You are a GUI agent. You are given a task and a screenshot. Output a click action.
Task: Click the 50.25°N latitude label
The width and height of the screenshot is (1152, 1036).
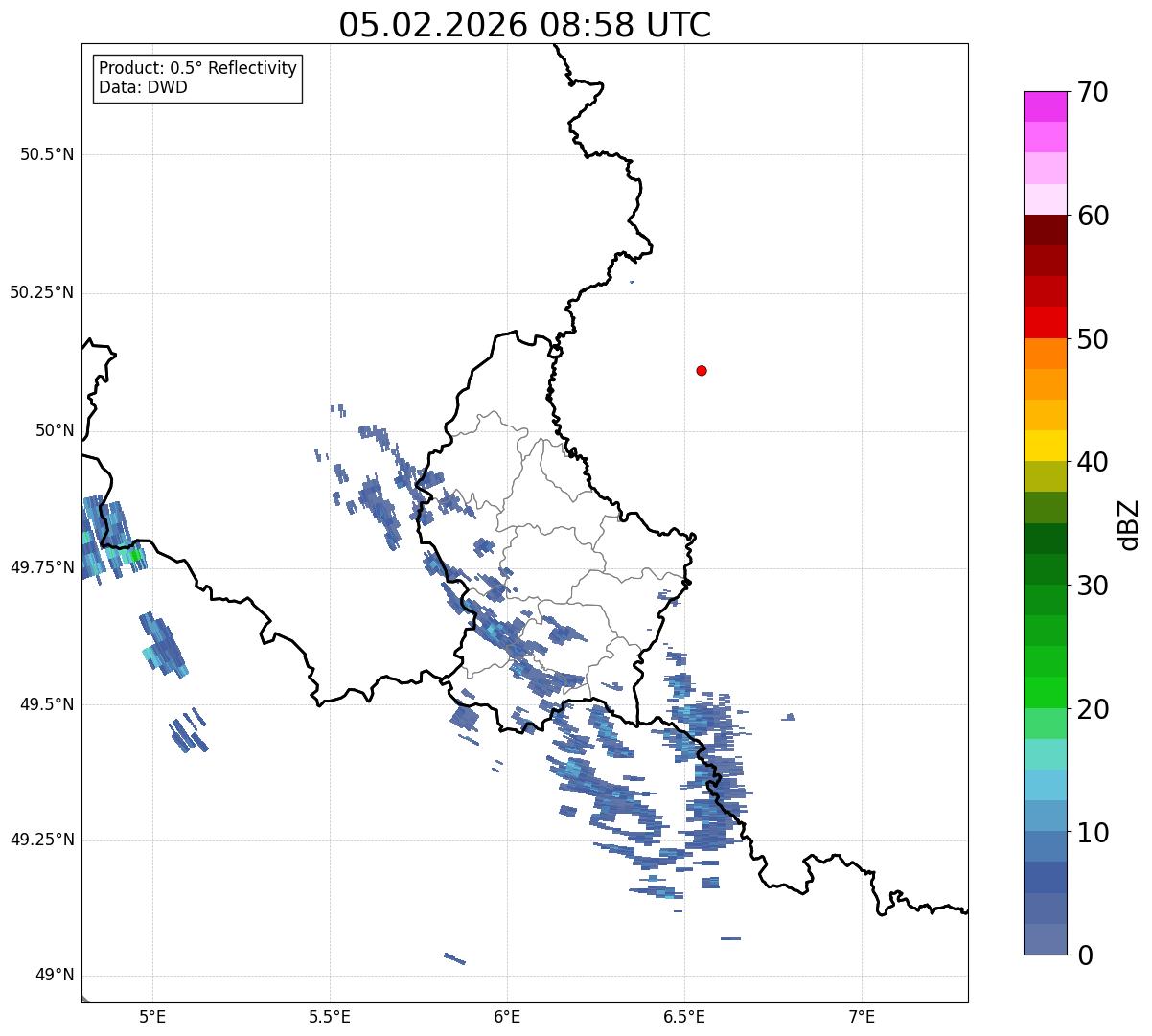click(41, 292)
